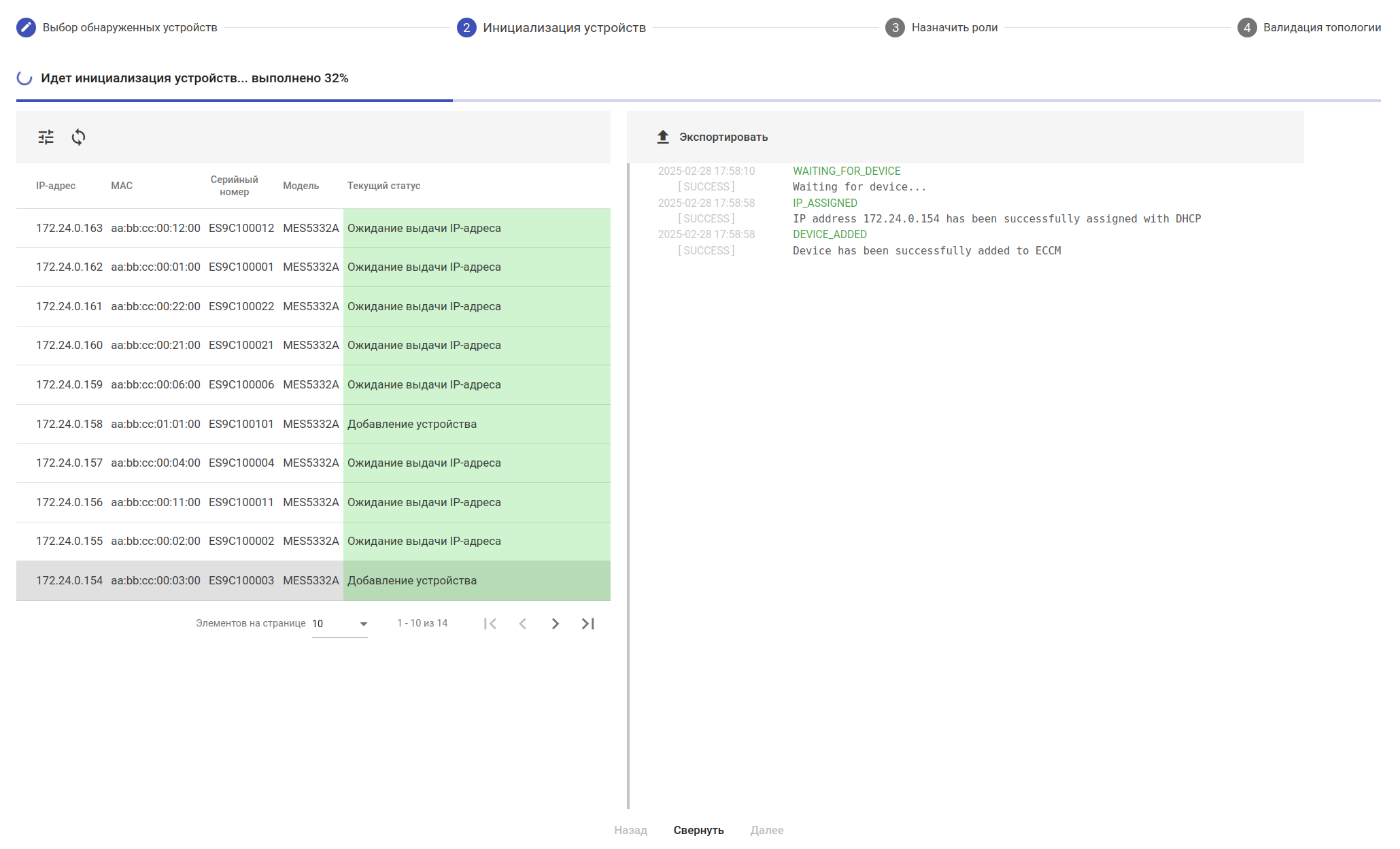Open the table filter settings icon
The image size is (1400, 849).
click(46, 137)
